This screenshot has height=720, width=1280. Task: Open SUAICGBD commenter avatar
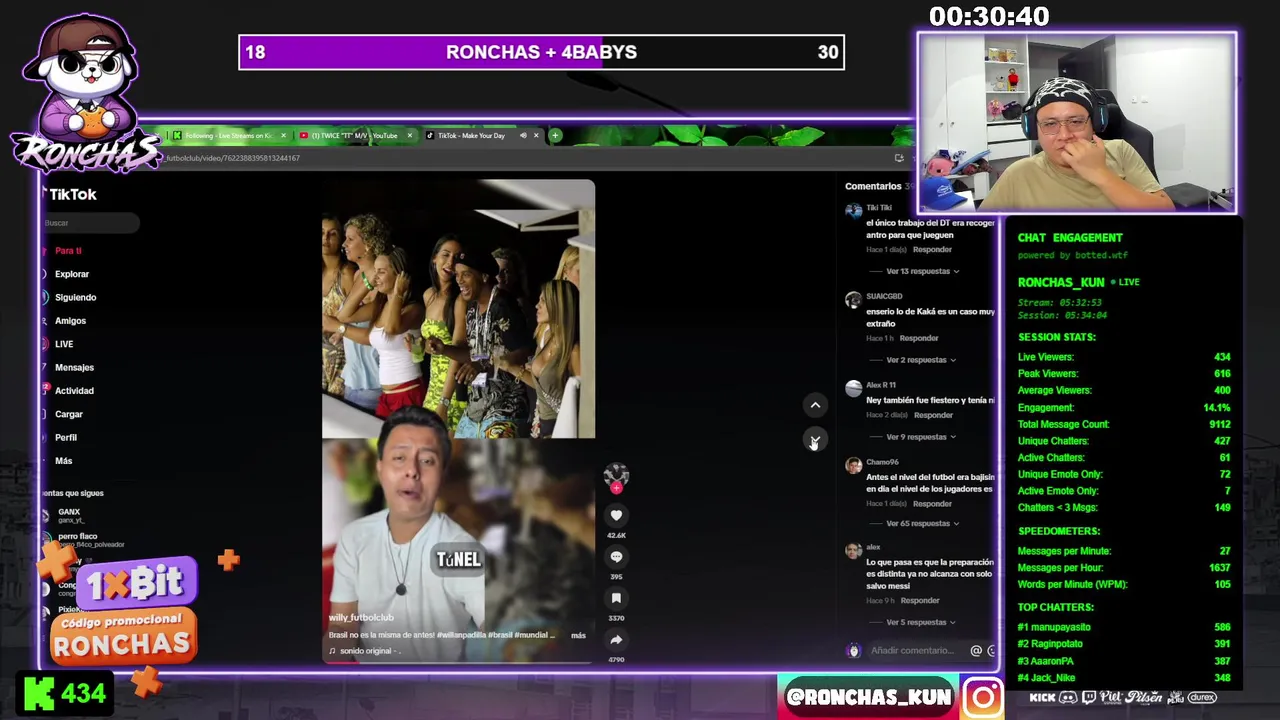point(853,300)
